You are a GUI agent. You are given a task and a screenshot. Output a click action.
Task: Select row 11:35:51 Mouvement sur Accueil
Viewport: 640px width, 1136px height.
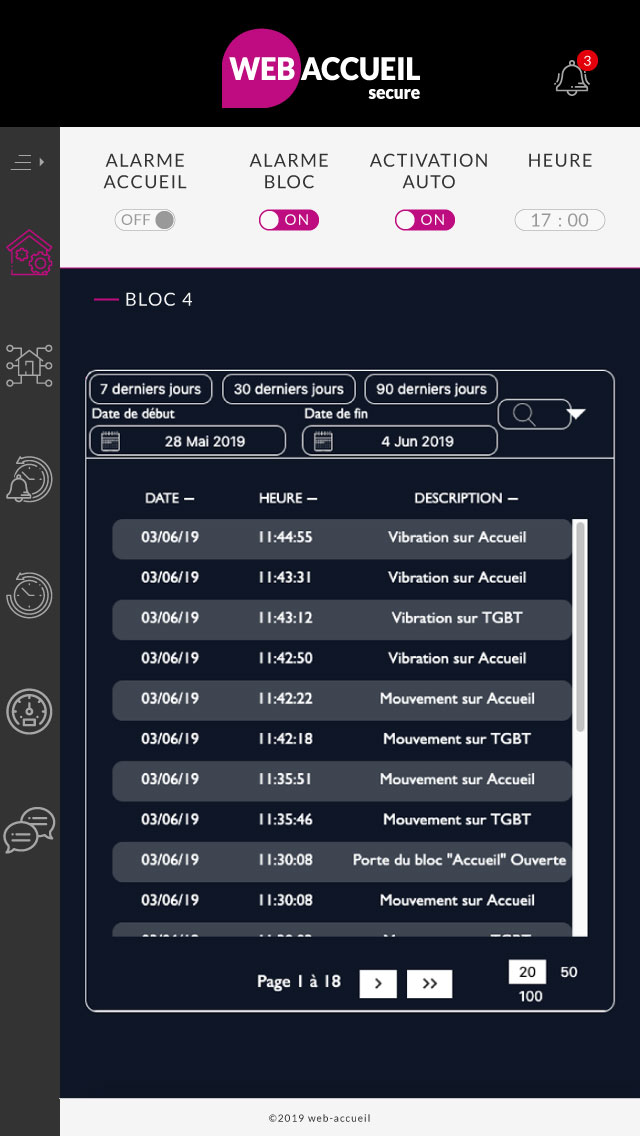point(342,780)
